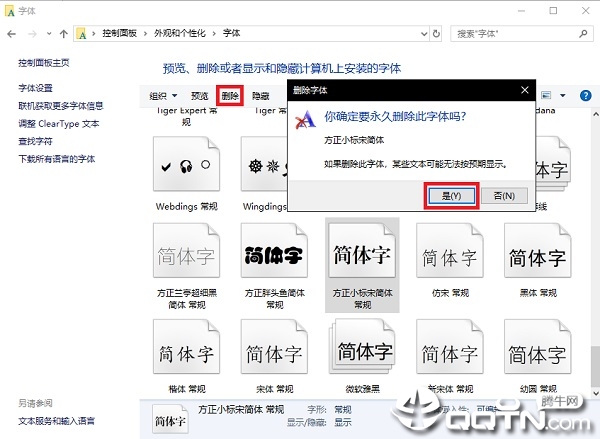Select 方正胖头鱼简体 font icon
600x439 pixels.
coord(273,255)
